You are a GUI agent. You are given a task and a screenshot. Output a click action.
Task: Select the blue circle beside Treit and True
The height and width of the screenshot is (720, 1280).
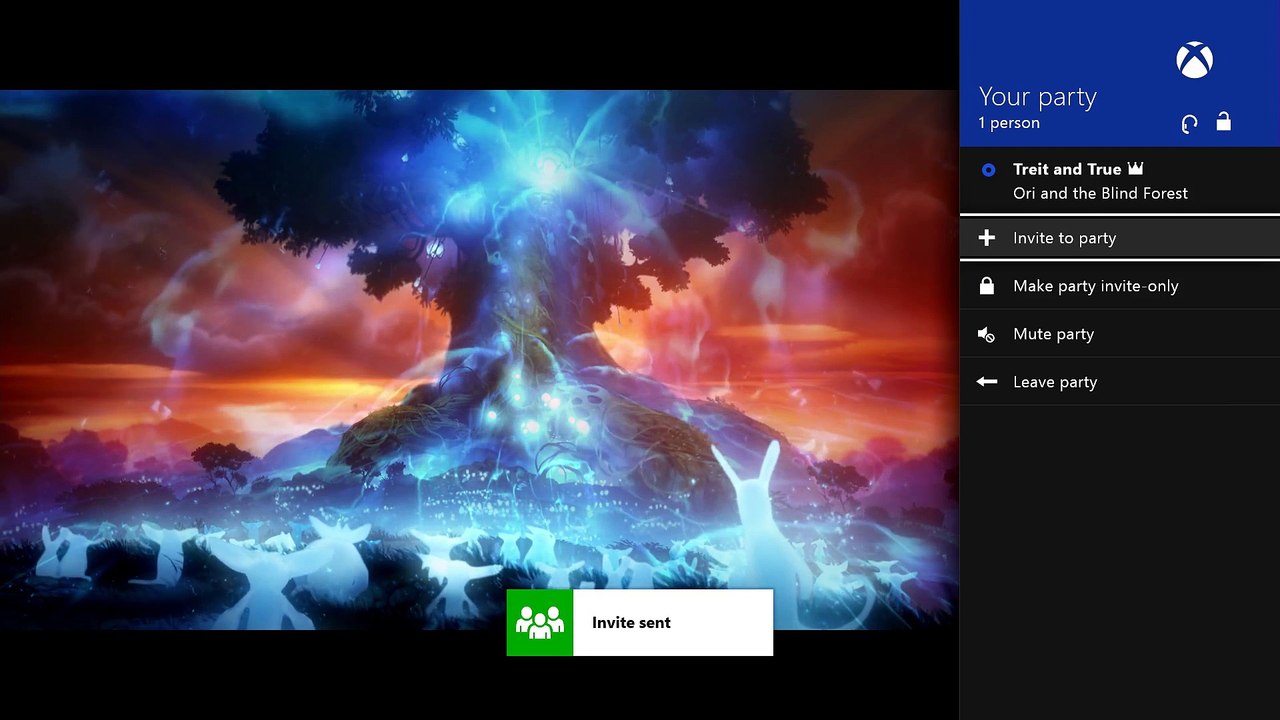click(988, 170)
